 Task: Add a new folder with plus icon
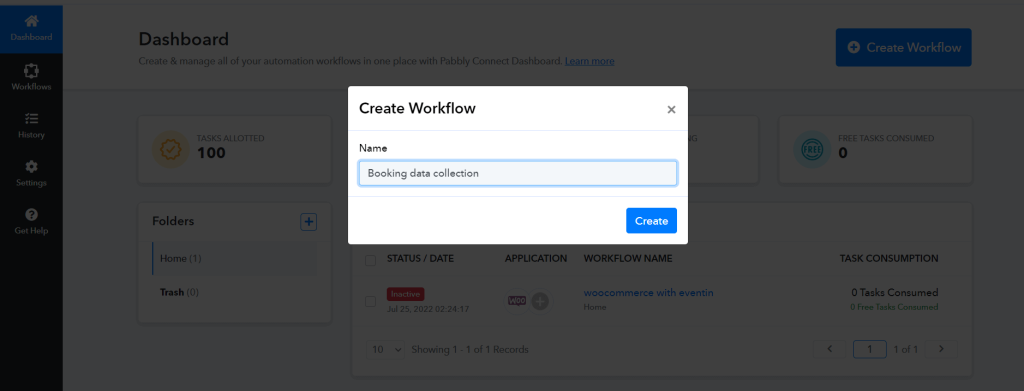click(x=308, y=222)
